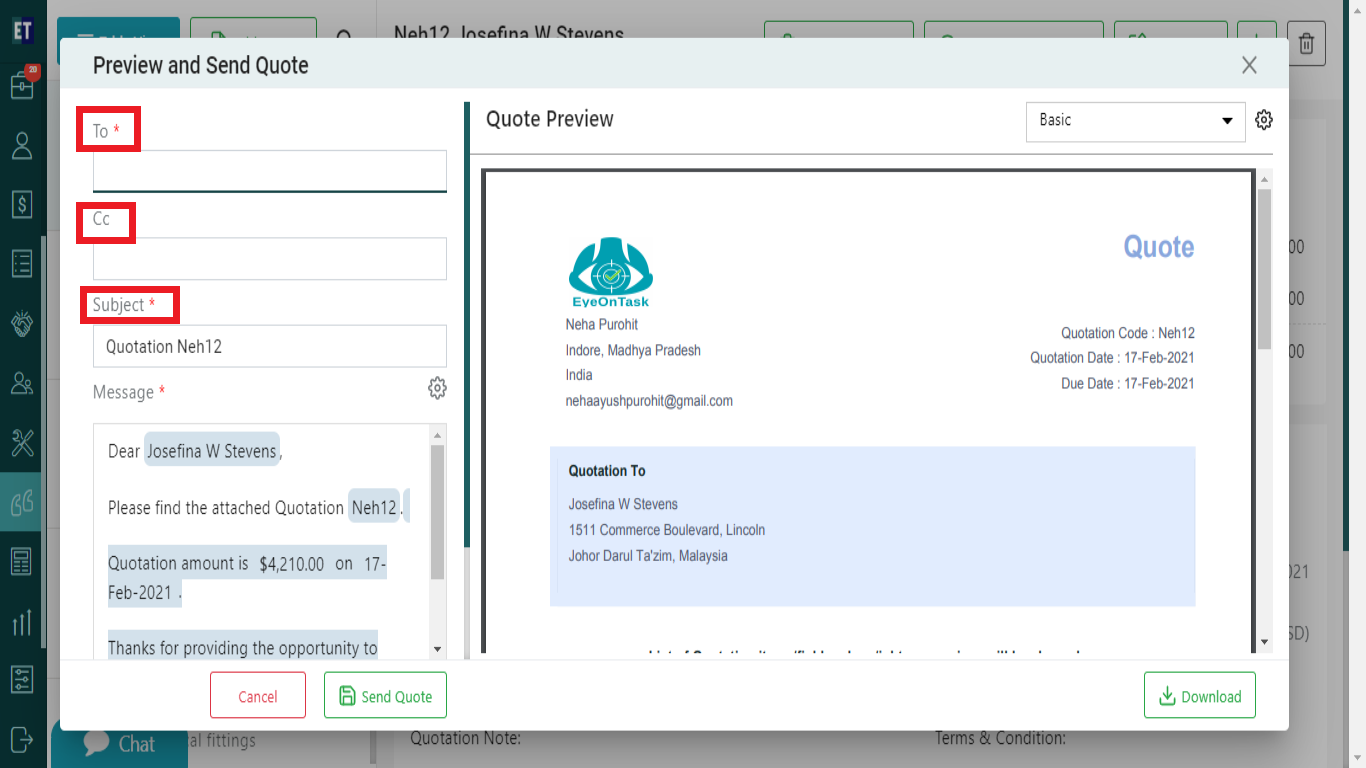
Task: Click the $4,210.00 amount in message
Action: tap(291, 564)
